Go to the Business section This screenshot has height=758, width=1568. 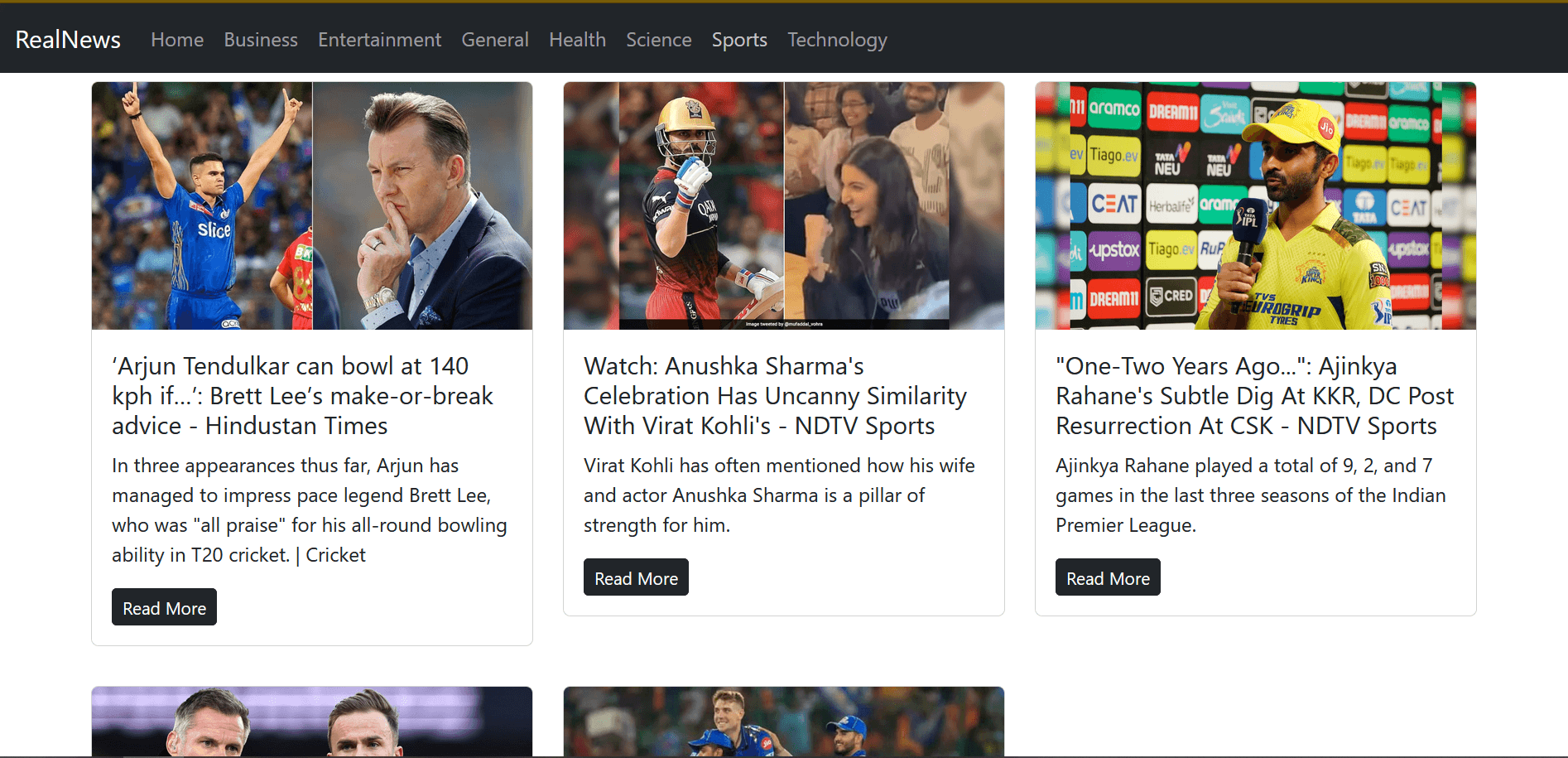click(261, 40)
